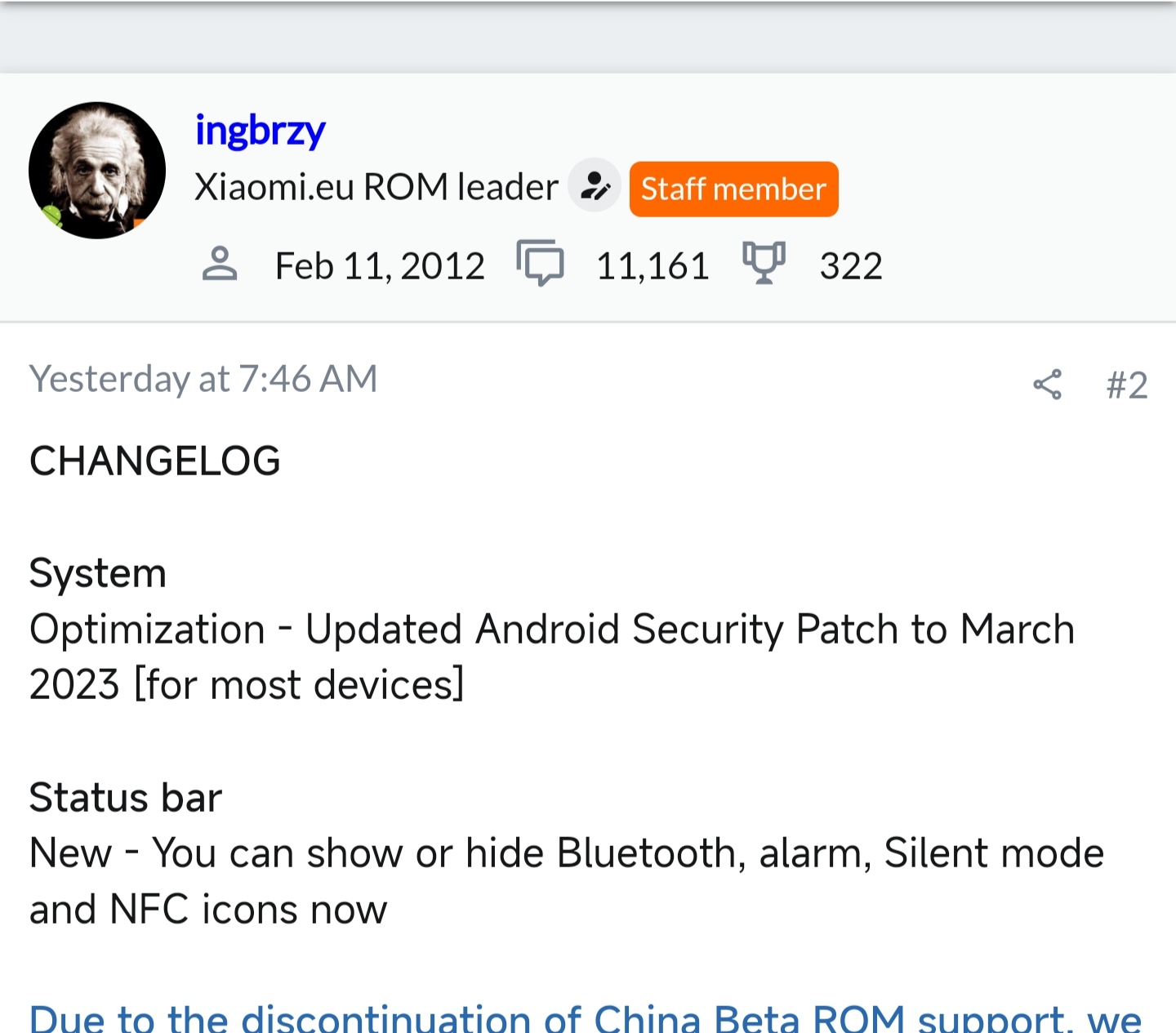Open the China Beta ROM discontinuation link

click(x=586, y=1017)
